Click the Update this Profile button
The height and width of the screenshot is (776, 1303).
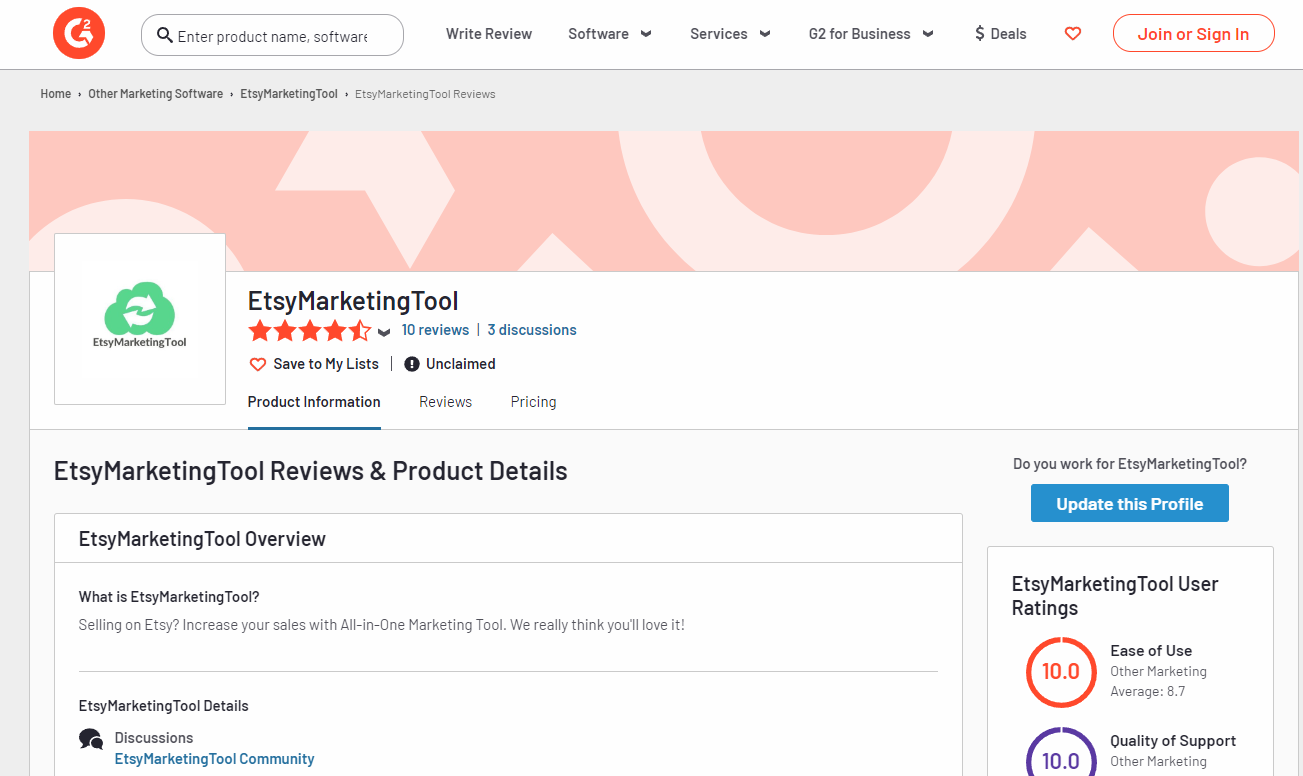[1130, 504]
